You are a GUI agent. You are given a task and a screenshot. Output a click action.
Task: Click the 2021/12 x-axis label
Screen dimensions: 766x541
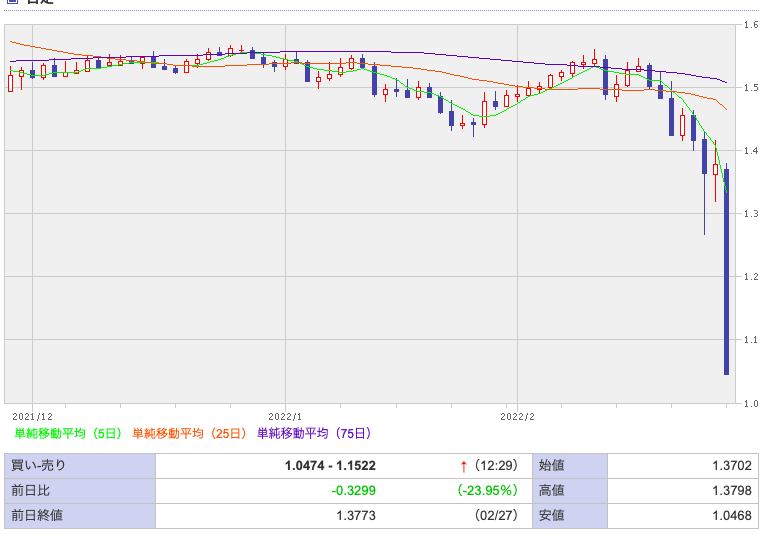pyautogui.click(x=32, y=417)
